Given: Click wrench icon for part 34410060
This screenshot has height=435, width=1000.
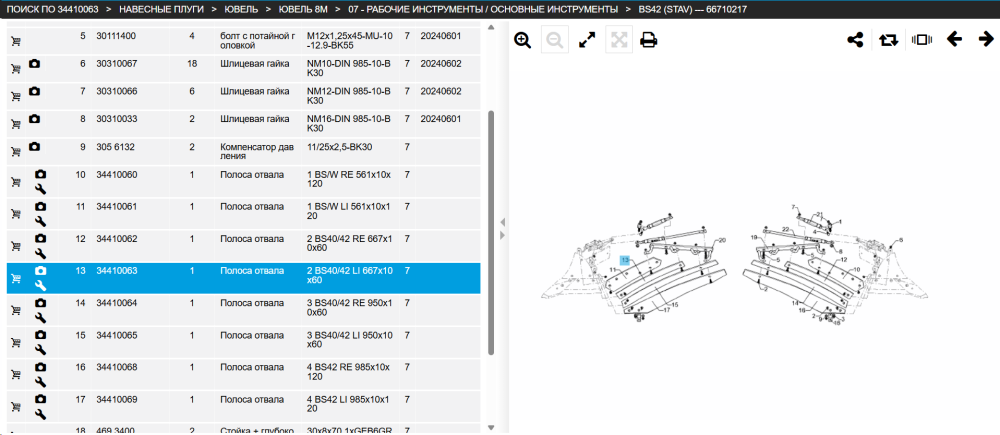Looking at the screenshot, I should click(x=40, y=189).
